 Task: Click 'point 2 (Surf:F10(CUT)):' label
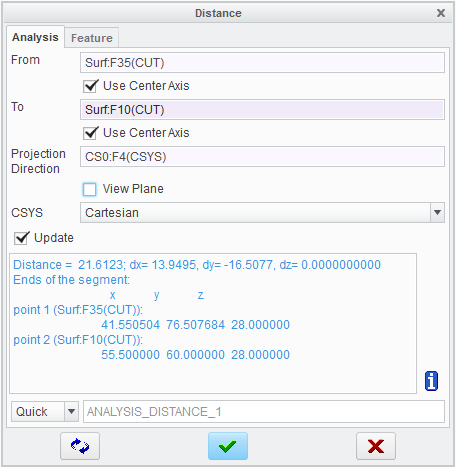(78, 340)
